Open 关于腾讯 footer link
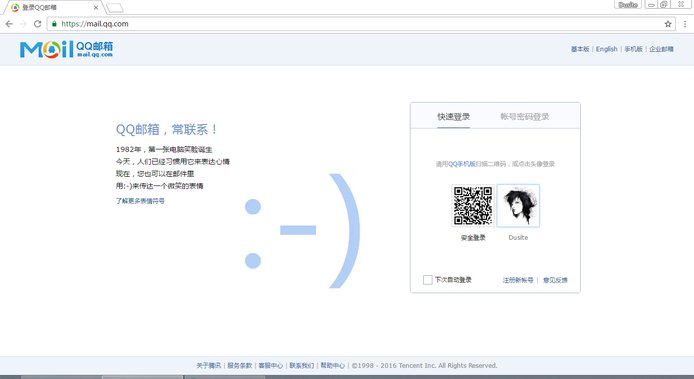The width and height of the screenshot is (694, 379). (208, 365)
